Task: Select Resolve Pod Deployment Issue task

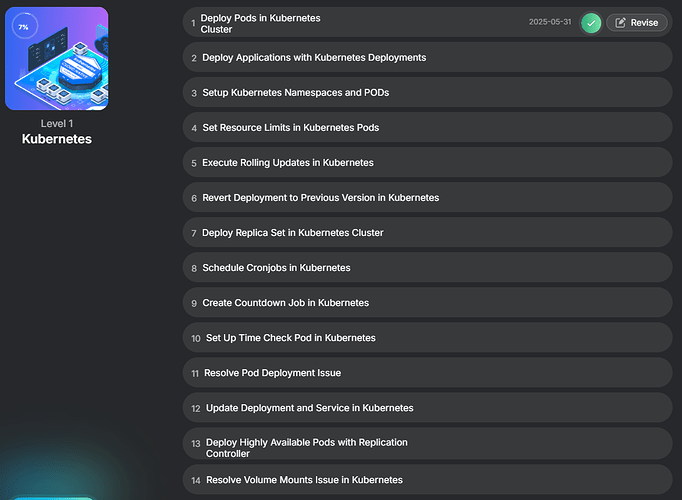Action: point(272,373)
